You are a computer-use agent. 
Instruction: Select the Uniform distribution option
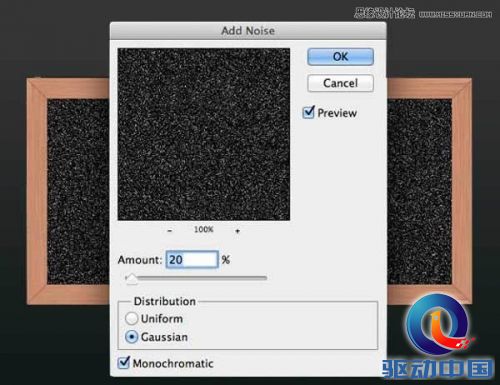pos(131,319)
